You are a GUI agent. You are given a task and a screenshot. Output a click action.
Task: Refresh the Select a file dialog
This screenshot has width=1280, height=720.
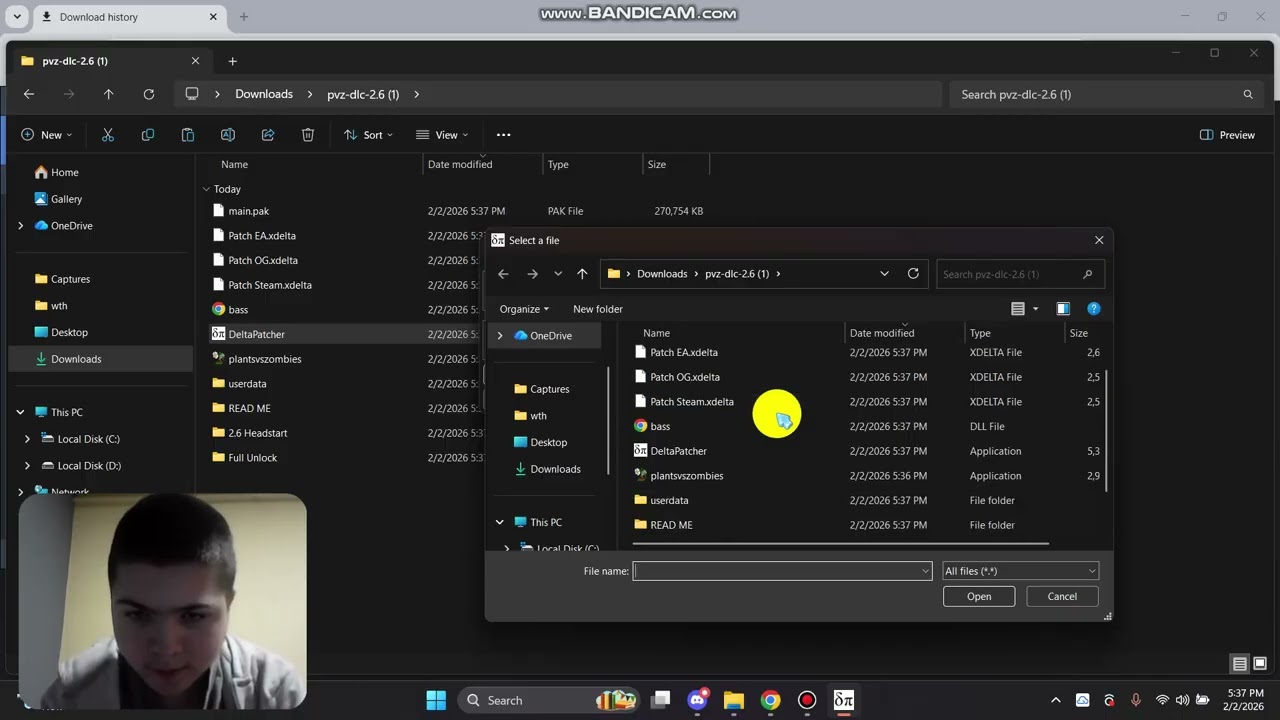[x=913, y=273]
